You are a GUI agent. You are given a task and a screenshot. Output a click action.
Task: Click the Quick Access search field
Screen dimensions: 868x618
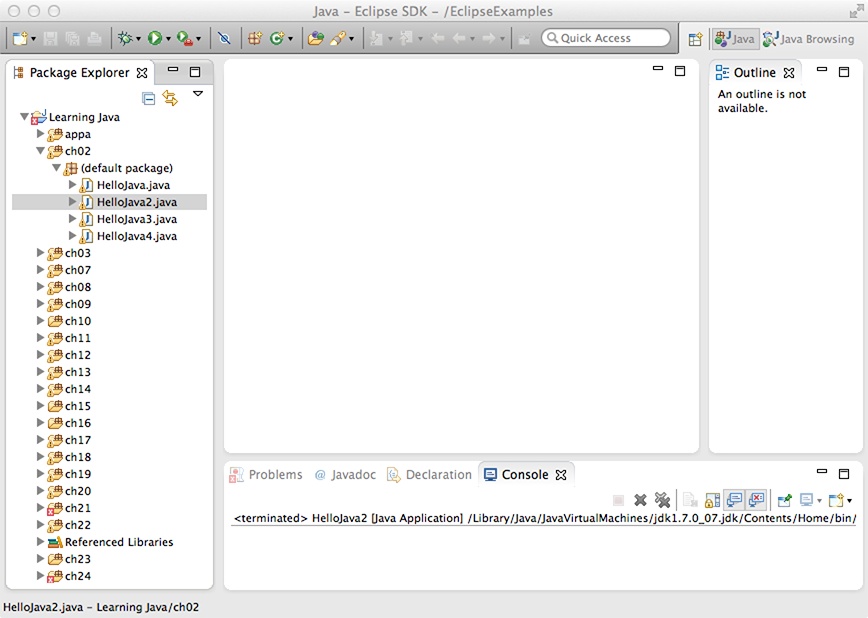[606, 38]
